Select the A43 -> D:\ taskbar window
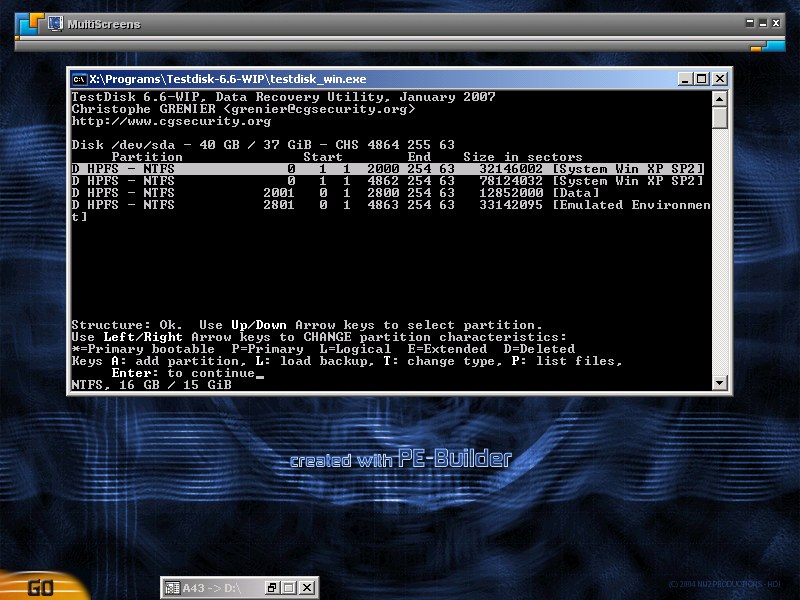Screen dimensions: 800x600 click(240, 588)
